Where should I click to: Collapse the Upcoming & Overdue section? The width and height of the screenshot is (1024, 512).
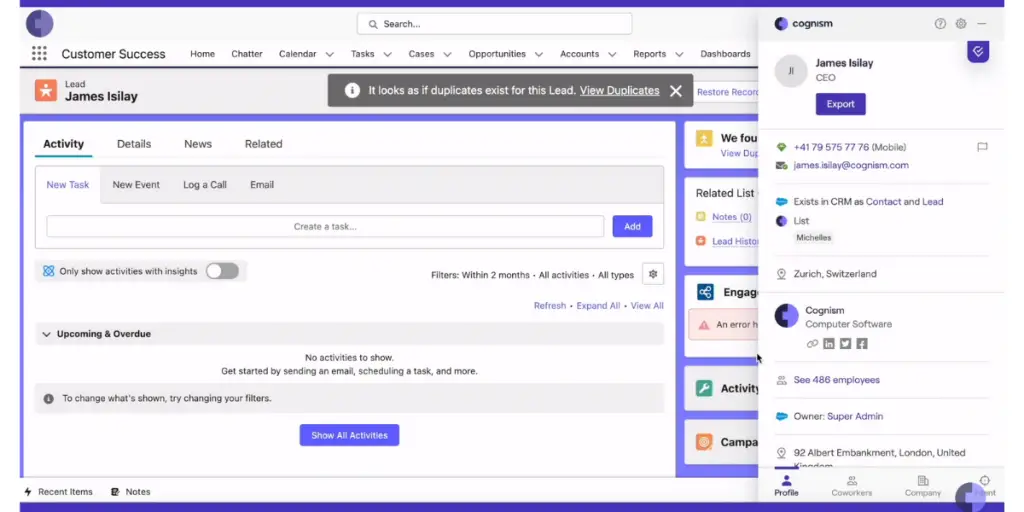[x=46, y=334]
